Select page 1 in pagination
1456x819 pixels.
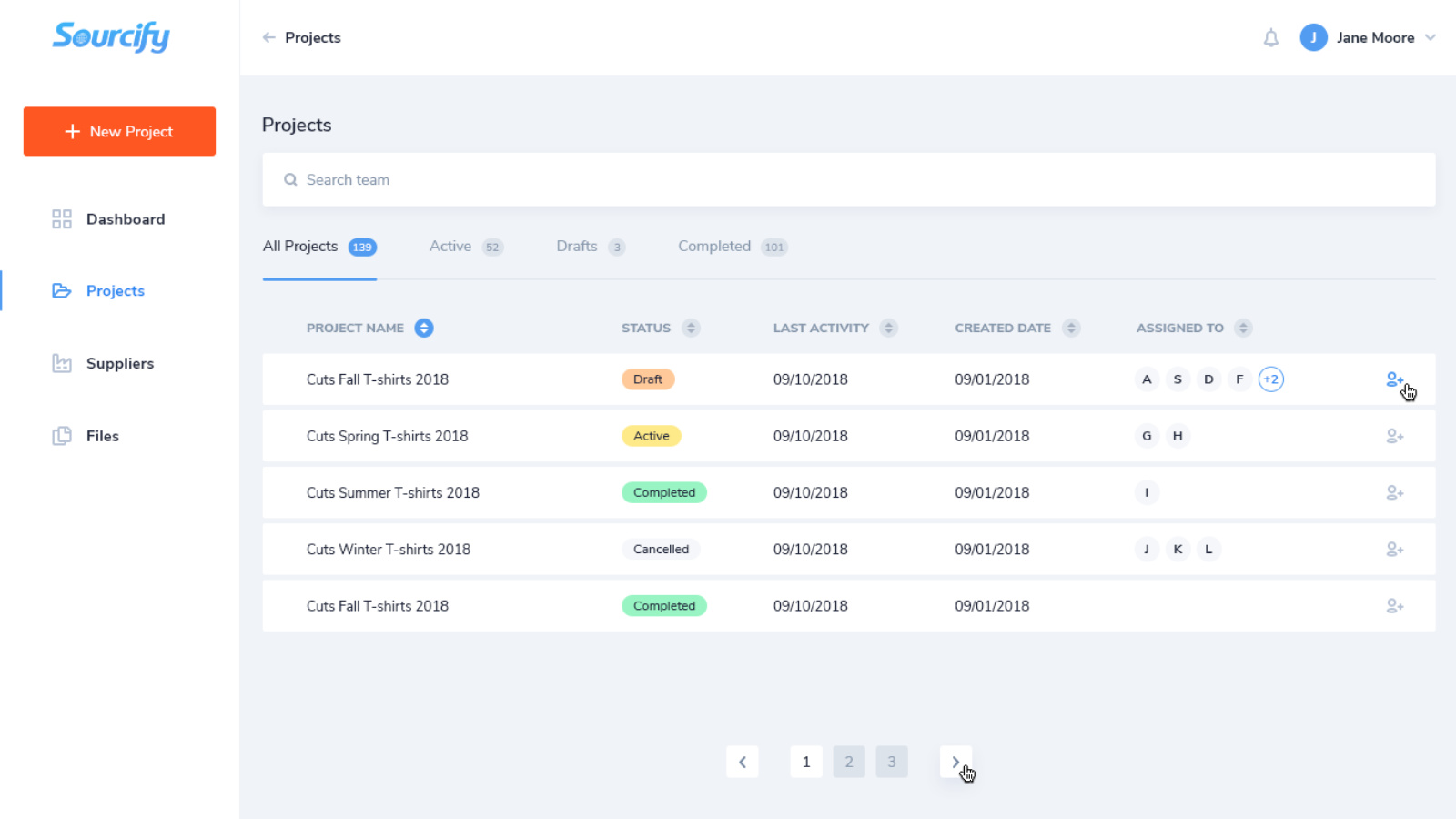(x=806, y=762)
